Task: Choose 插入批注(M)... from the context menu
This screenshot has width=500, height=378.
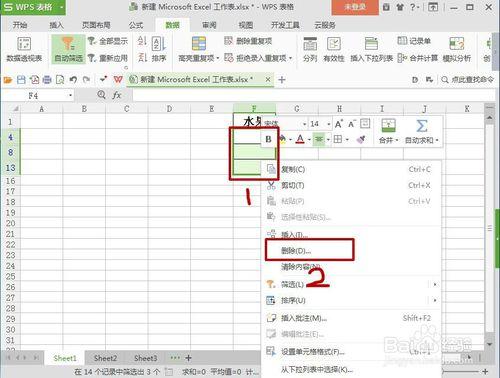Action: tap(352, 318)
